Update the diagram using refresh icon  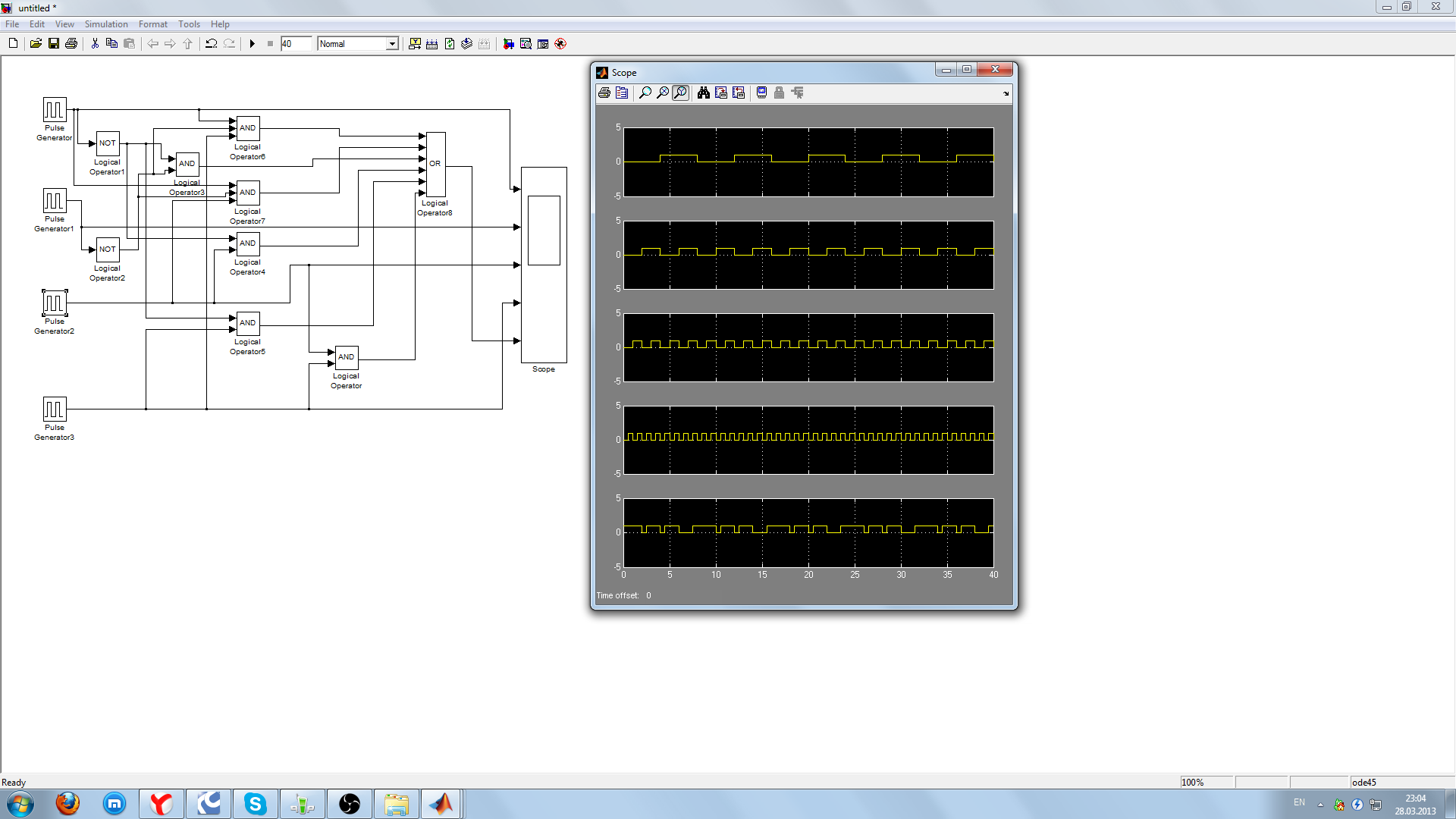tap(450, 44)
